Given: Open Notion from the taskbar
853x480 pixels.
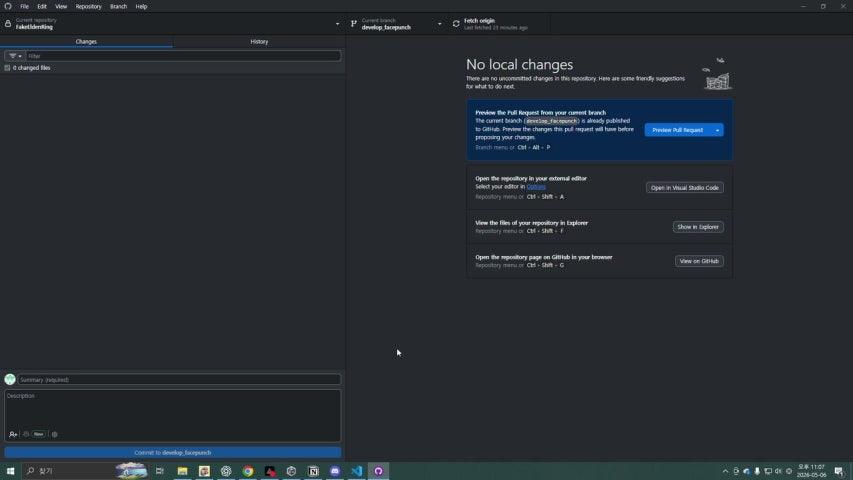Looking at the screenshot, I should [313, 471].
